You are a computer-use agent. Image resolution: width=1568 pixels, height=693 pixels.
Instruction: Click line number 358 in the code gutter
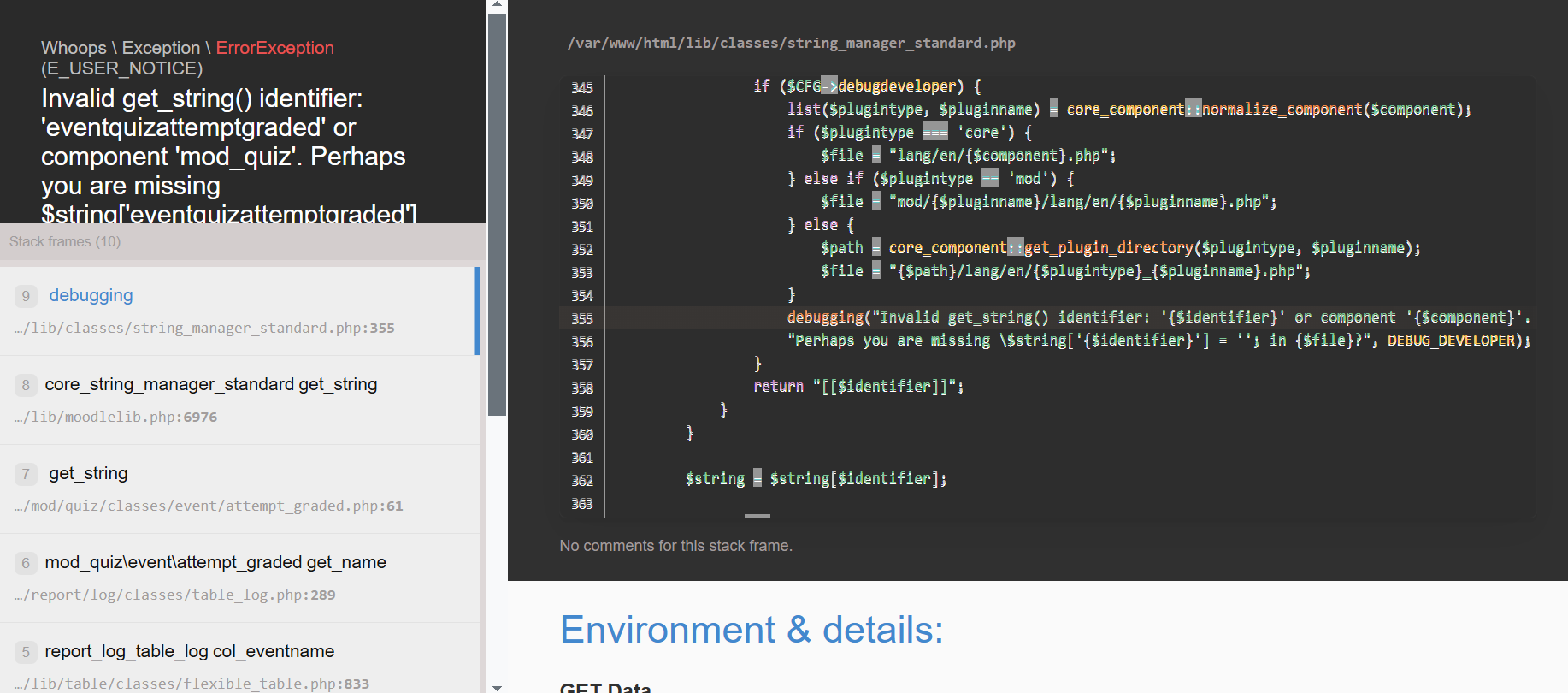(582, 388)
